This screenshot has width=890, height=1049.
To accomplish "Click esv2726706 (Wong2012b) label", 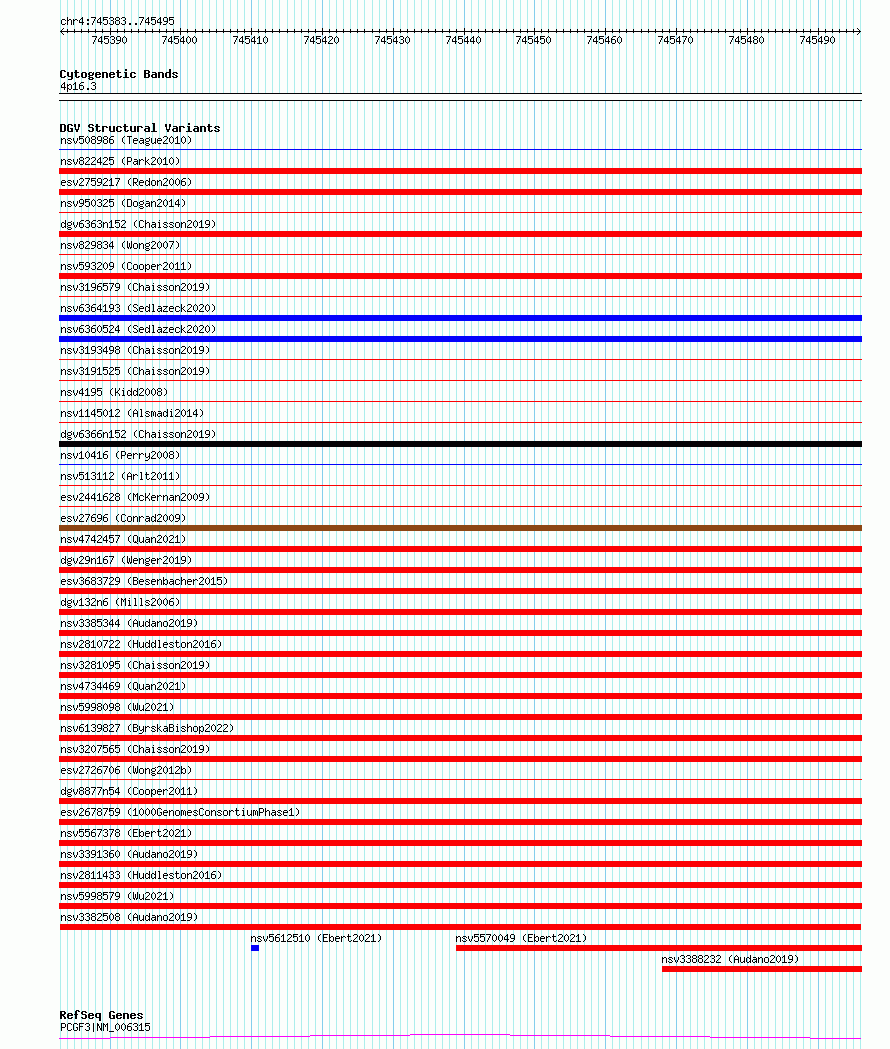I will pyautogui.click(x=126, y=770).
